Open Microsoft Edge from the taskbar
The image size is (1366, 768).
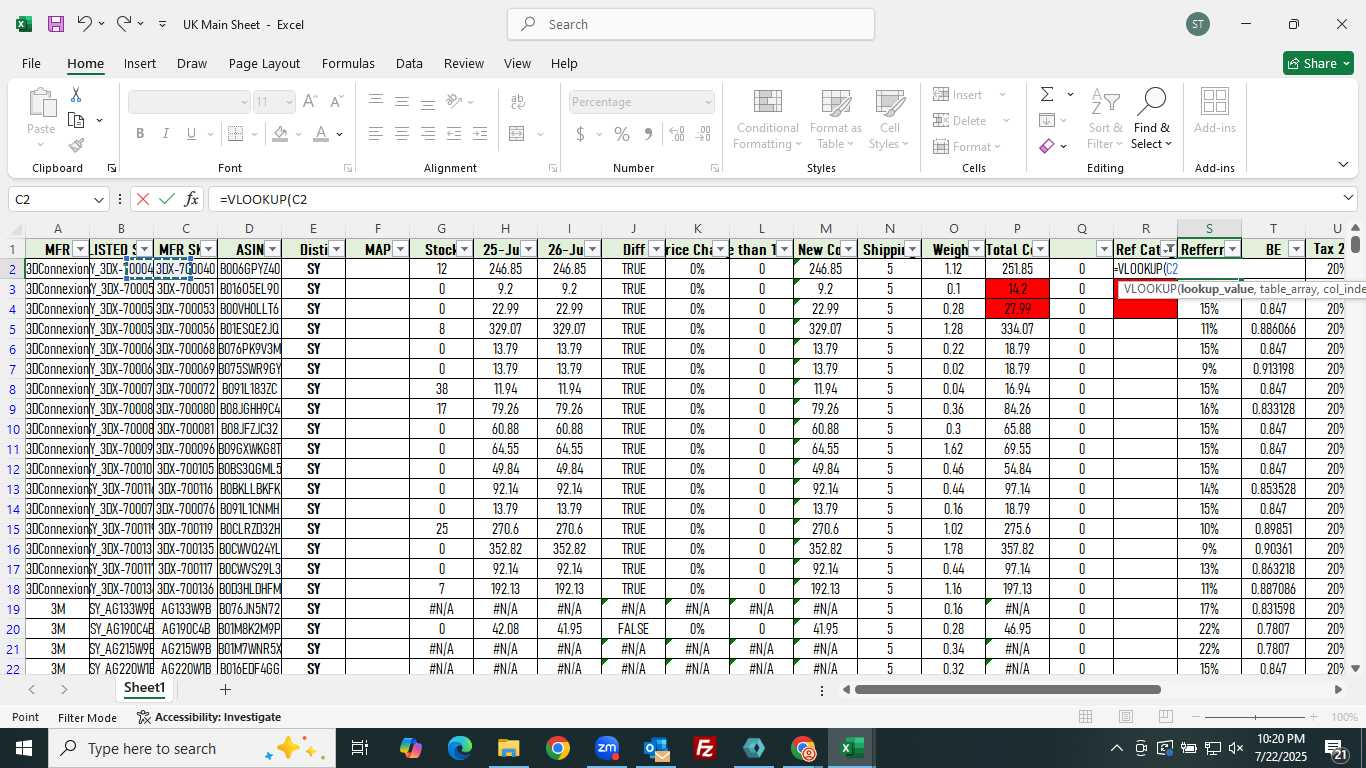pos(459,748)
